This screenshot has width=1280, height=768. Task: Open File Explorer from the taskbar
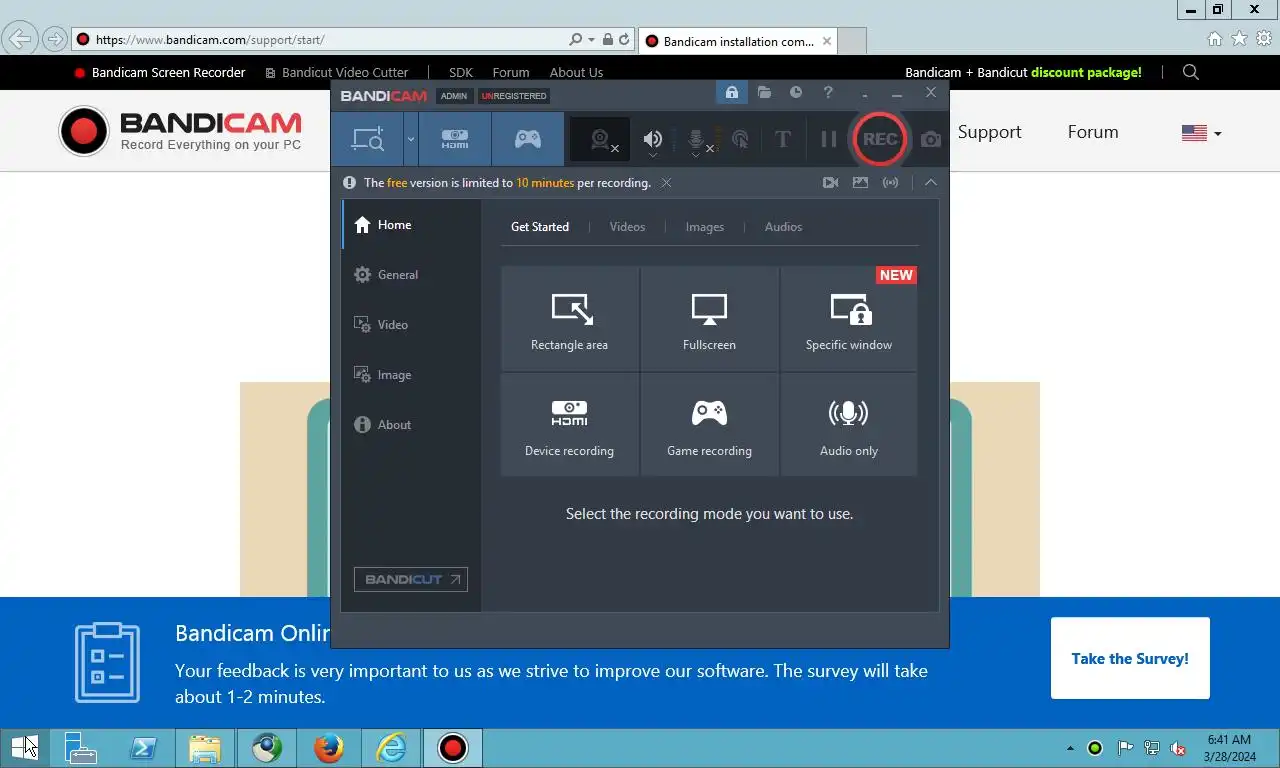[204, 748]
